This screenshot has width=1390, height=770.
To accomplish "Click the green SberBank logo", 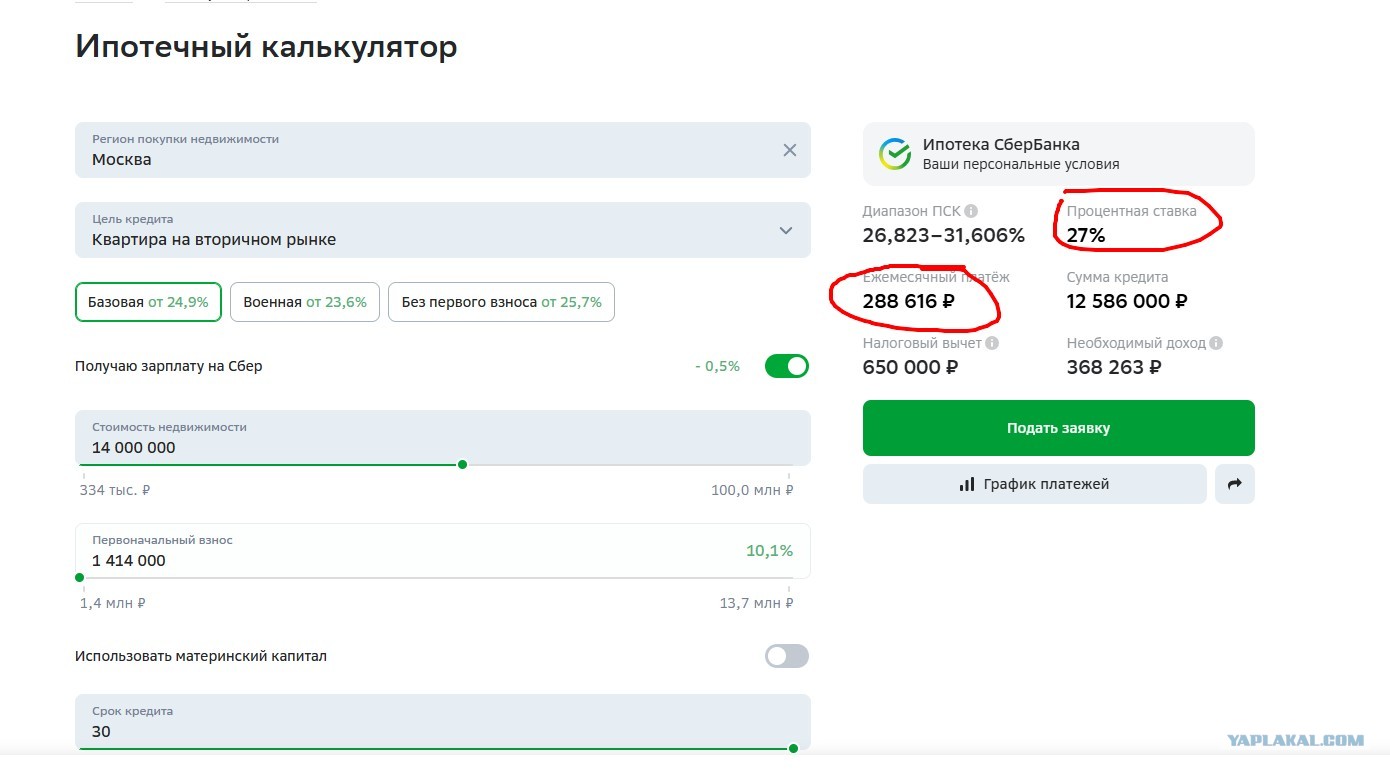I will point(895,154).
